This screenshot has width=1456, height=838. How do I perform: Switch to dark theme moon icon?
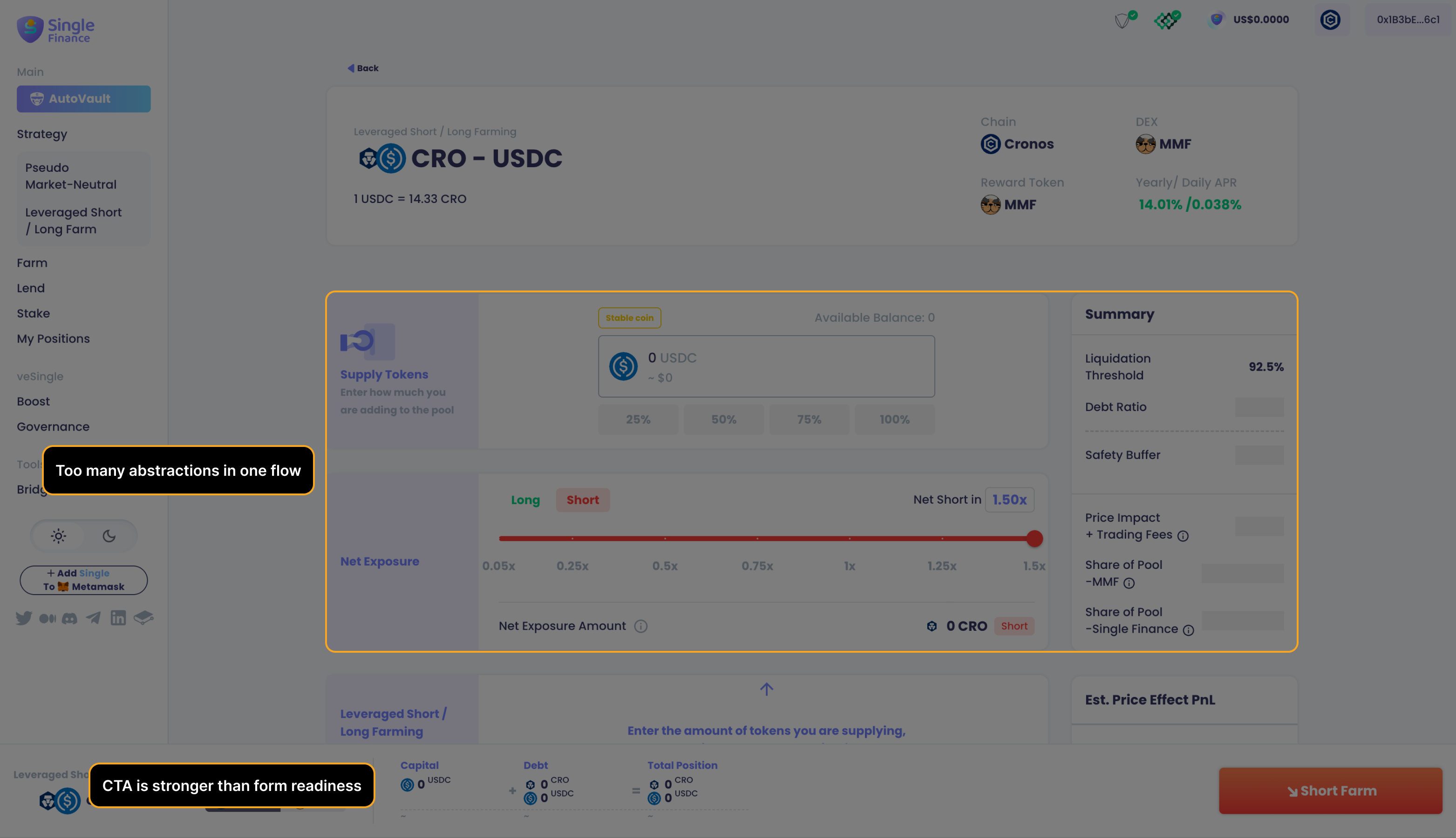pyautogui.click(x=109, y=536)
